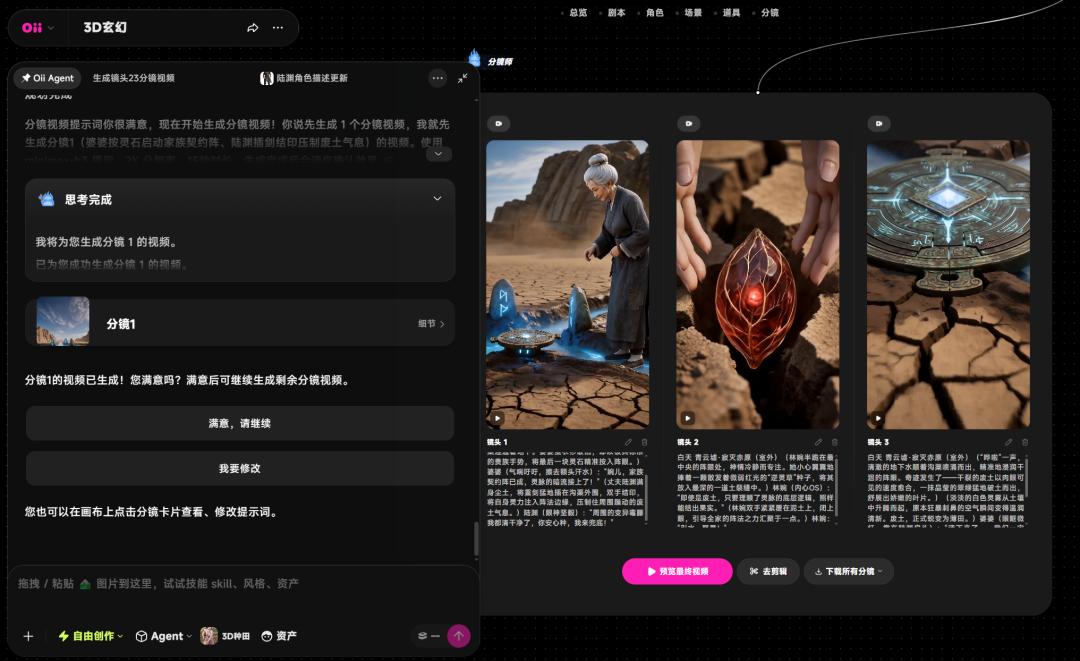
Task: Click the share arrow icon beside 3D玄幻
Action: pos(253,28)
